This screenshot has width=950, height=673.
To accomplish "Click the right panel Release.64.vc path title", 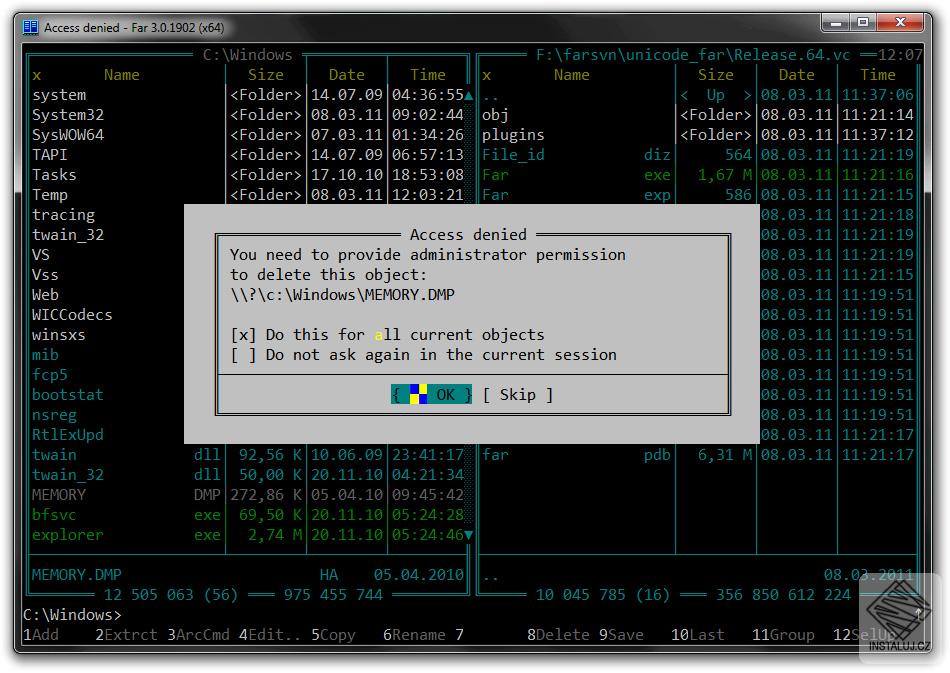I will (x=693, y=55).
